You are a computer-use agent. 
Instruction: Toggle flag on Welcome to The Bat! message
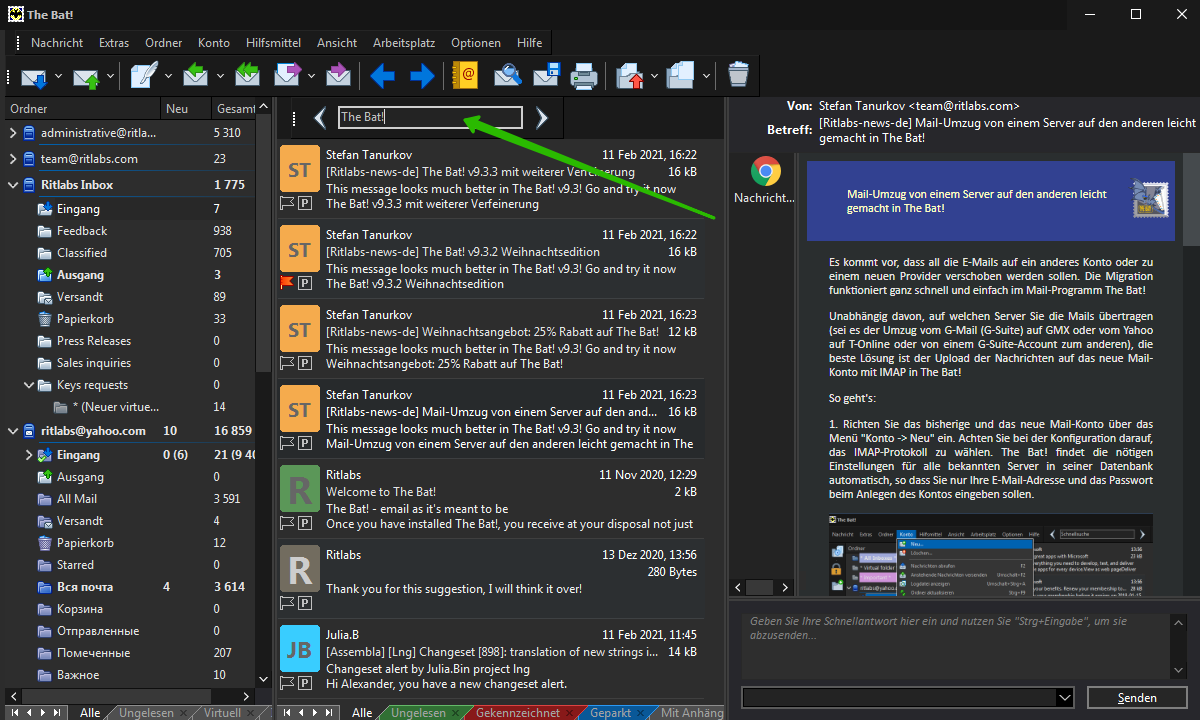286,523
